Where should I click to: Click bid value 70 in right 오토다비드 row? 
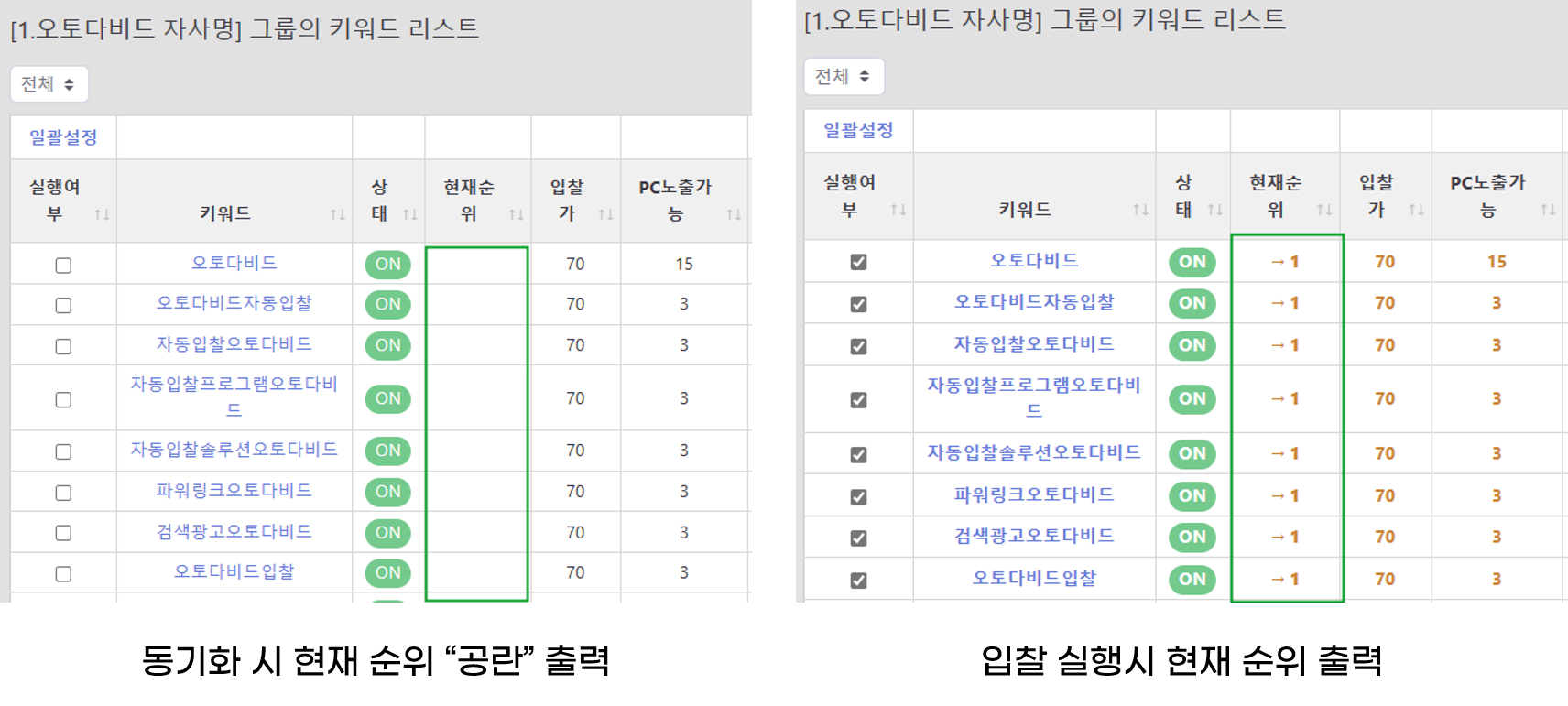(1384, 262)
